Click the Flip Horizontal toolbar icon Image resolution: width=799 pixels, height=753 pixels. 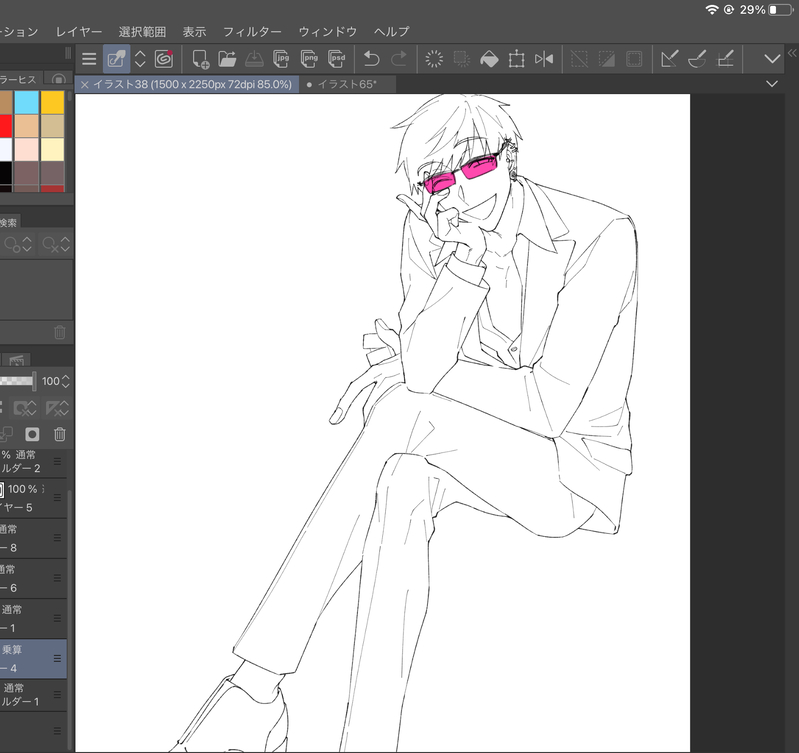(544, 59)
